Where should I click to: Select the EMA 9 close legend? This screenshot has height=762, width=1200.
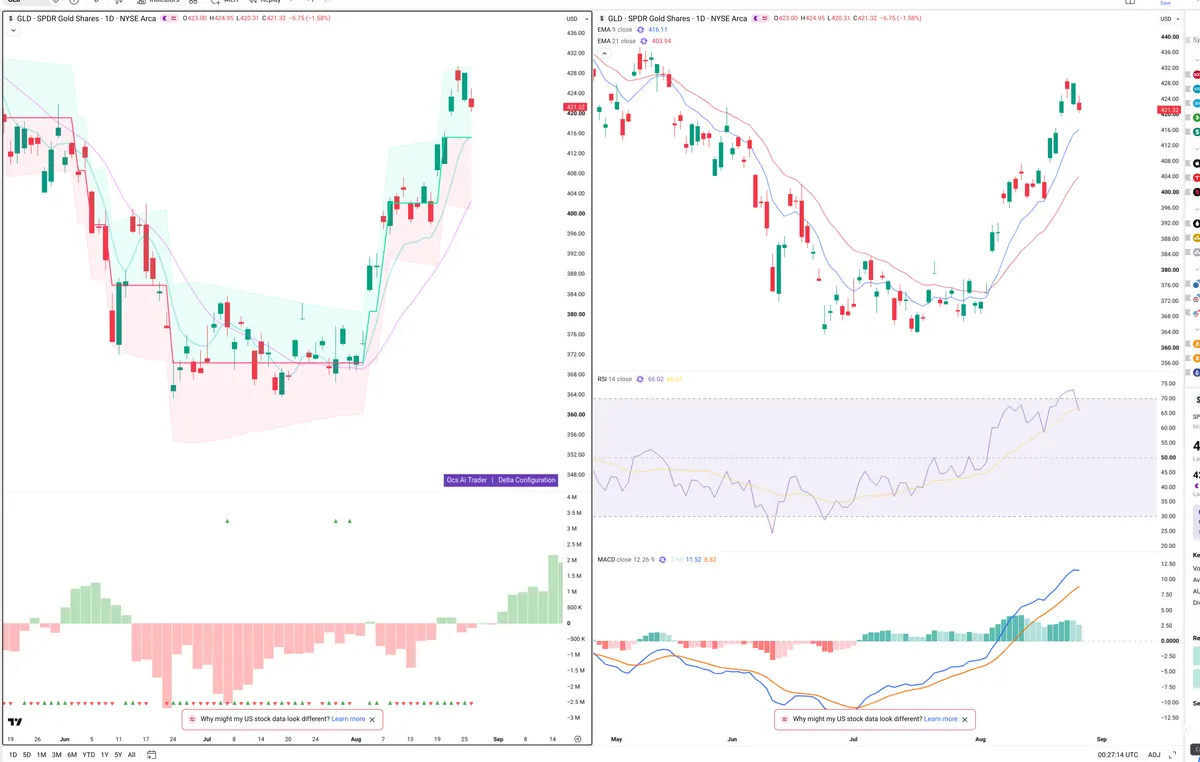pos(615,30)
